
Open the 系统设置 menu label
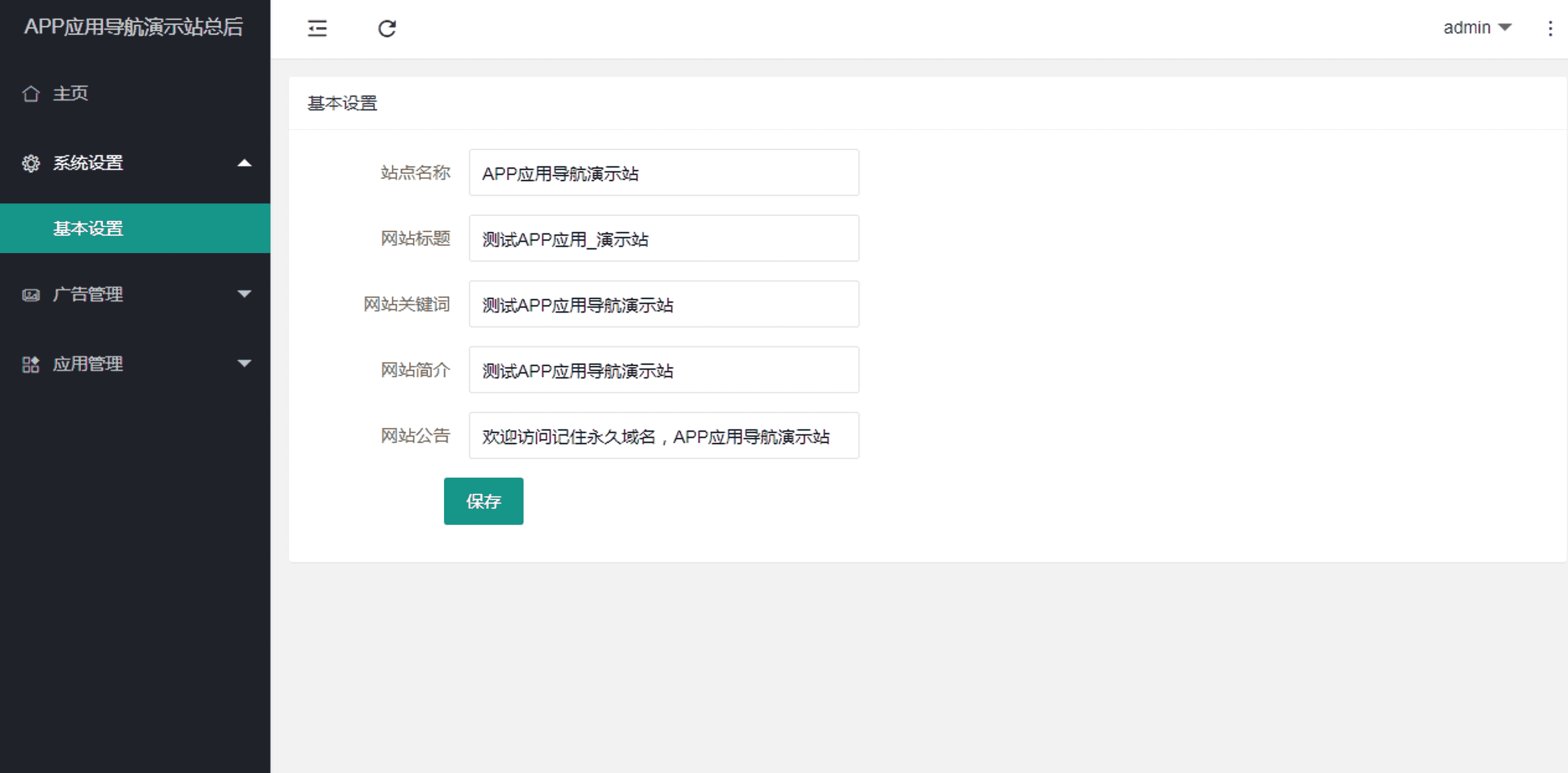coord(88,163)
